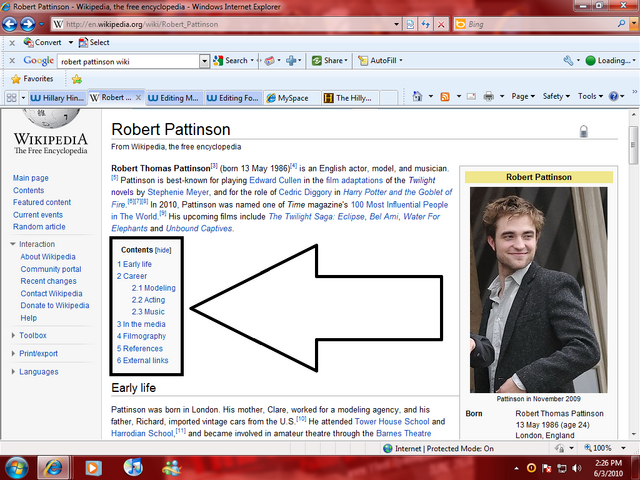
Task: Click the Quick Tabs grid icon
Action: point(11,98)
